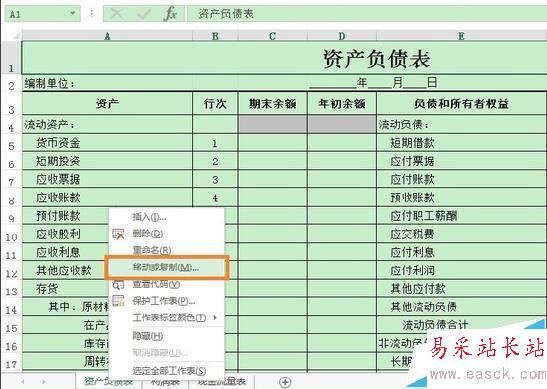The height and width of the screenshot is (389, 547).
Task: Click the 应收利息 cell
Action: coord(65,252)
